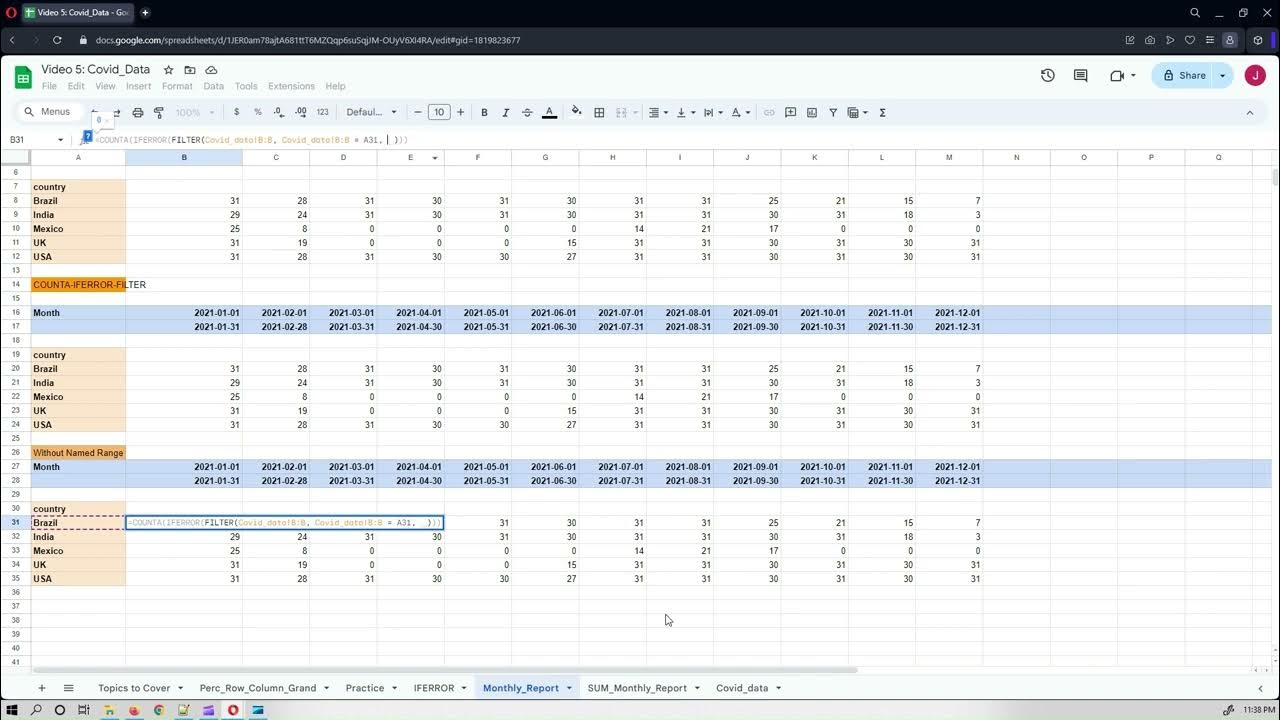Open the all sheets list
Screen dimensions: 1280x720
coord(69,688)
